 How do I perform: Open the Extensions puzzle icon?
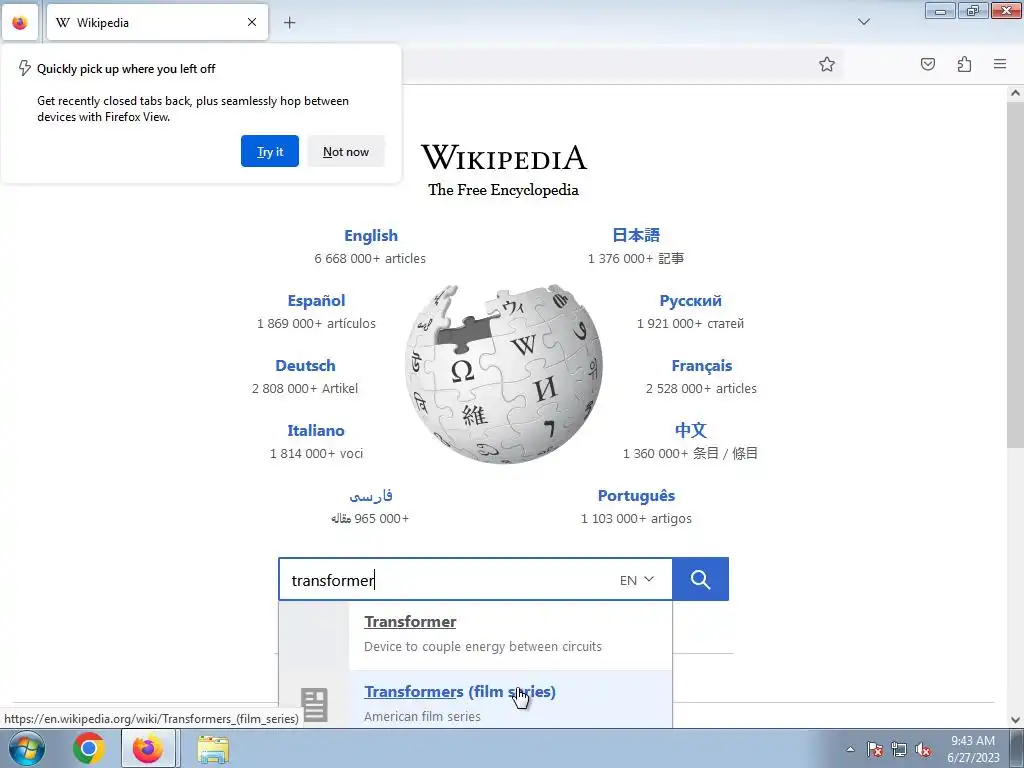pos(964,64)
